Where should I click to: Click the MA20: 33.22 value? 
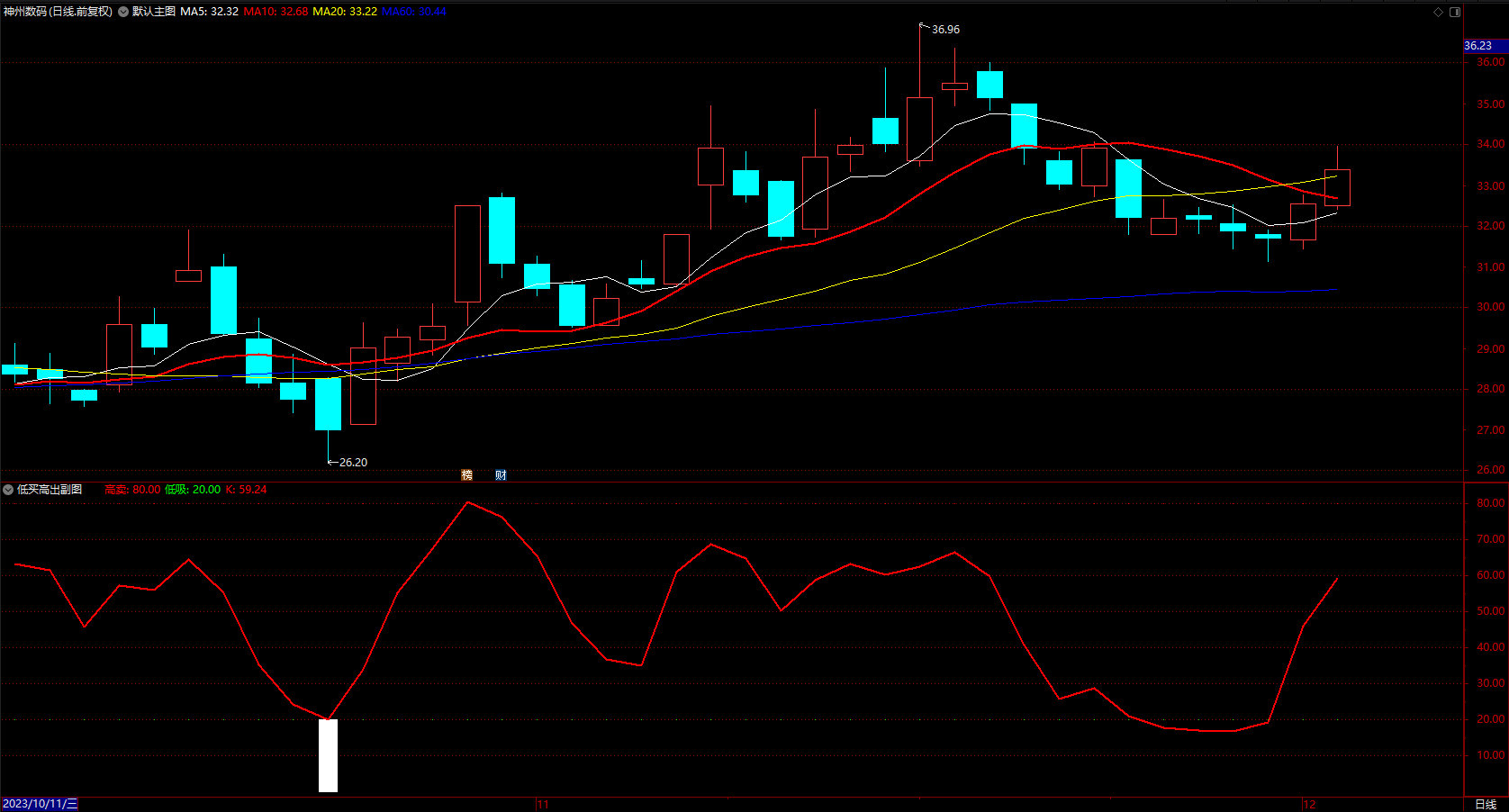tap(345, 12)
